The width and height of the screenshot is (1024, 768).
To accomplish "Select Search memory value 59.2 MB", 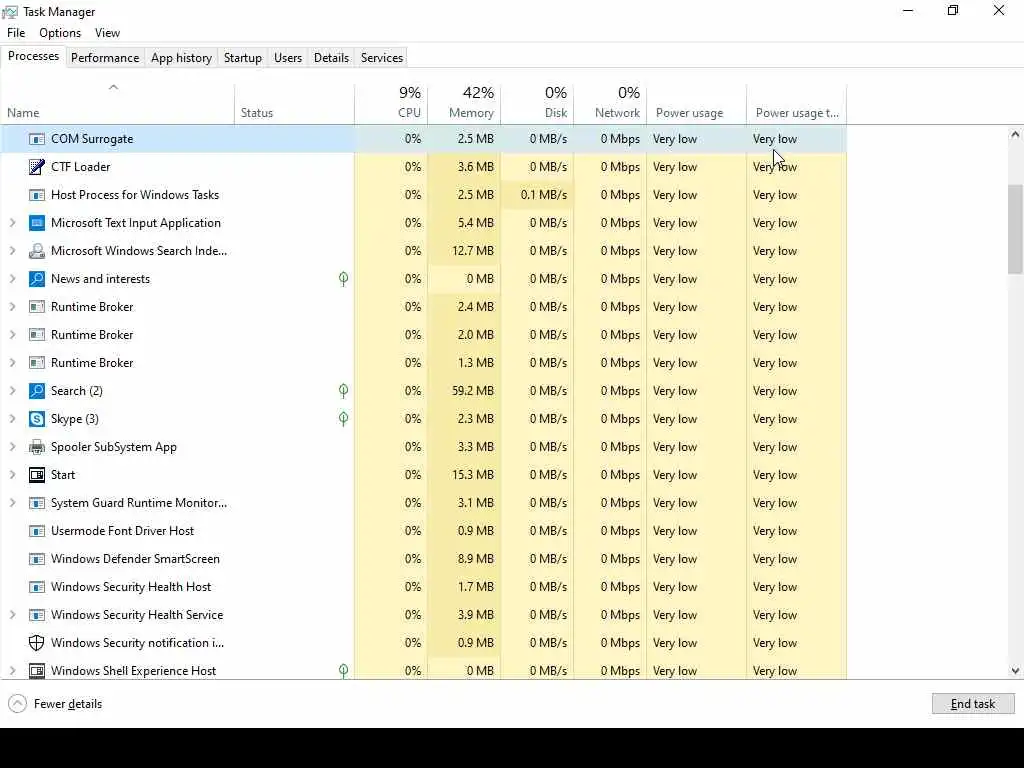I will click(x=473, y=391).
